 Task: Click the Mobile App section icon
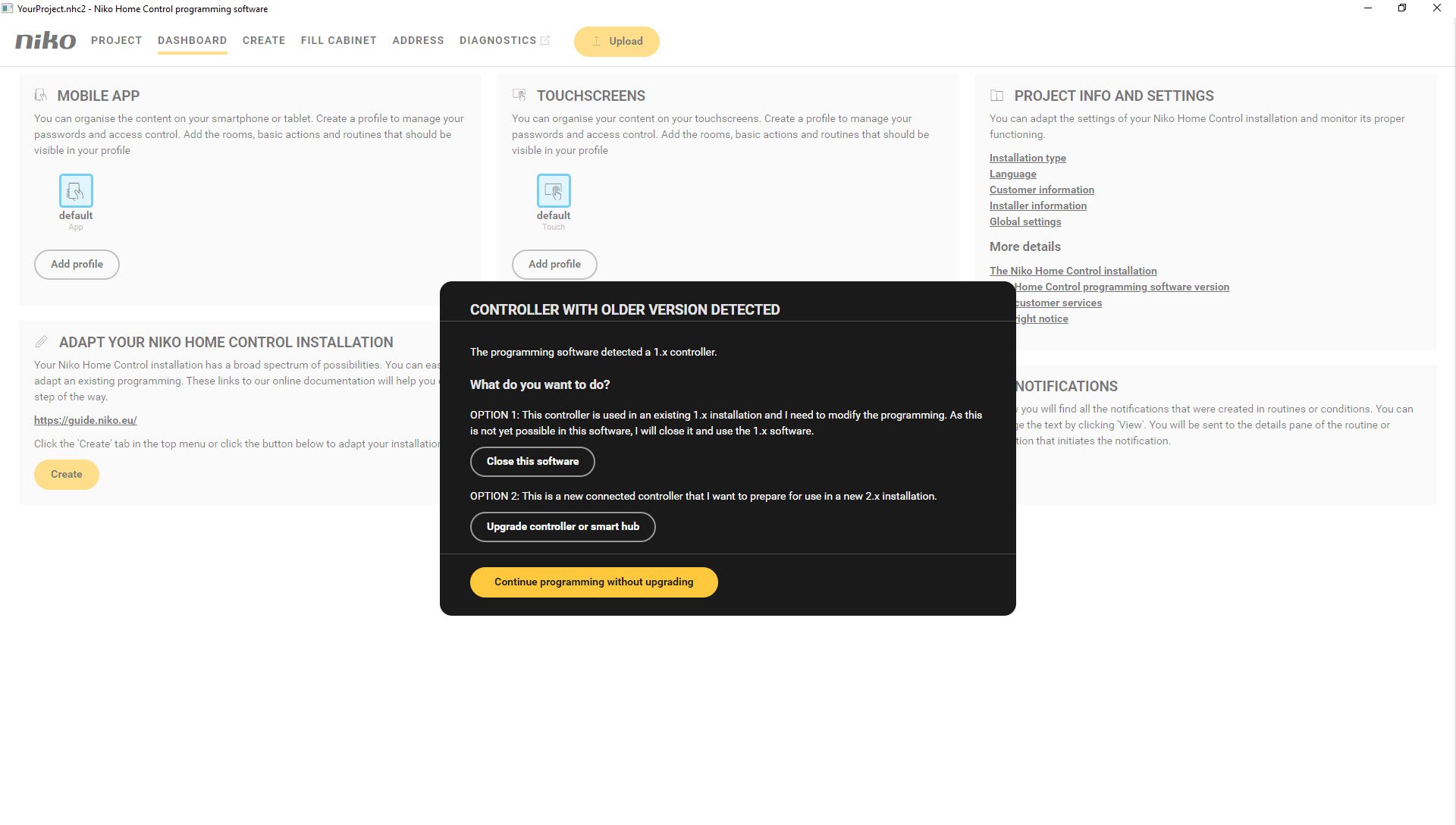pyautogui.click(x=41, y=95)
